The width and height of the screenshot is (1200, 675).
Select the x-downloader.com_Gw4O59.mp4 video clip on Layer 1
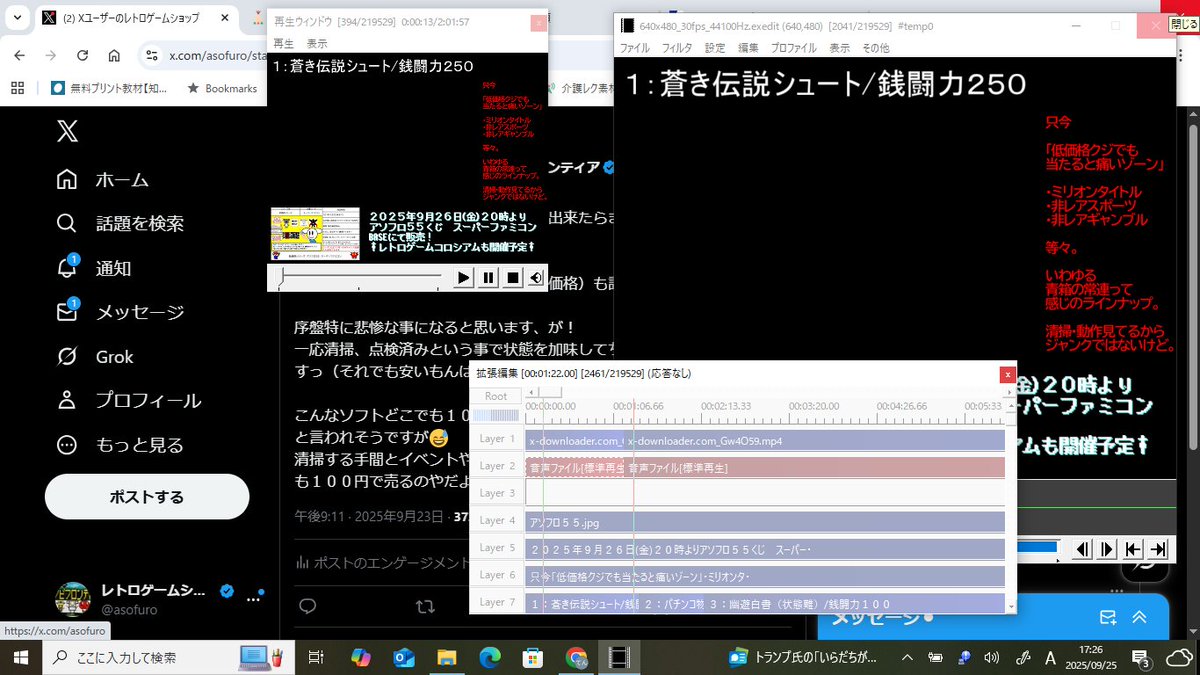pyautogui.click(x=815, y=440)
